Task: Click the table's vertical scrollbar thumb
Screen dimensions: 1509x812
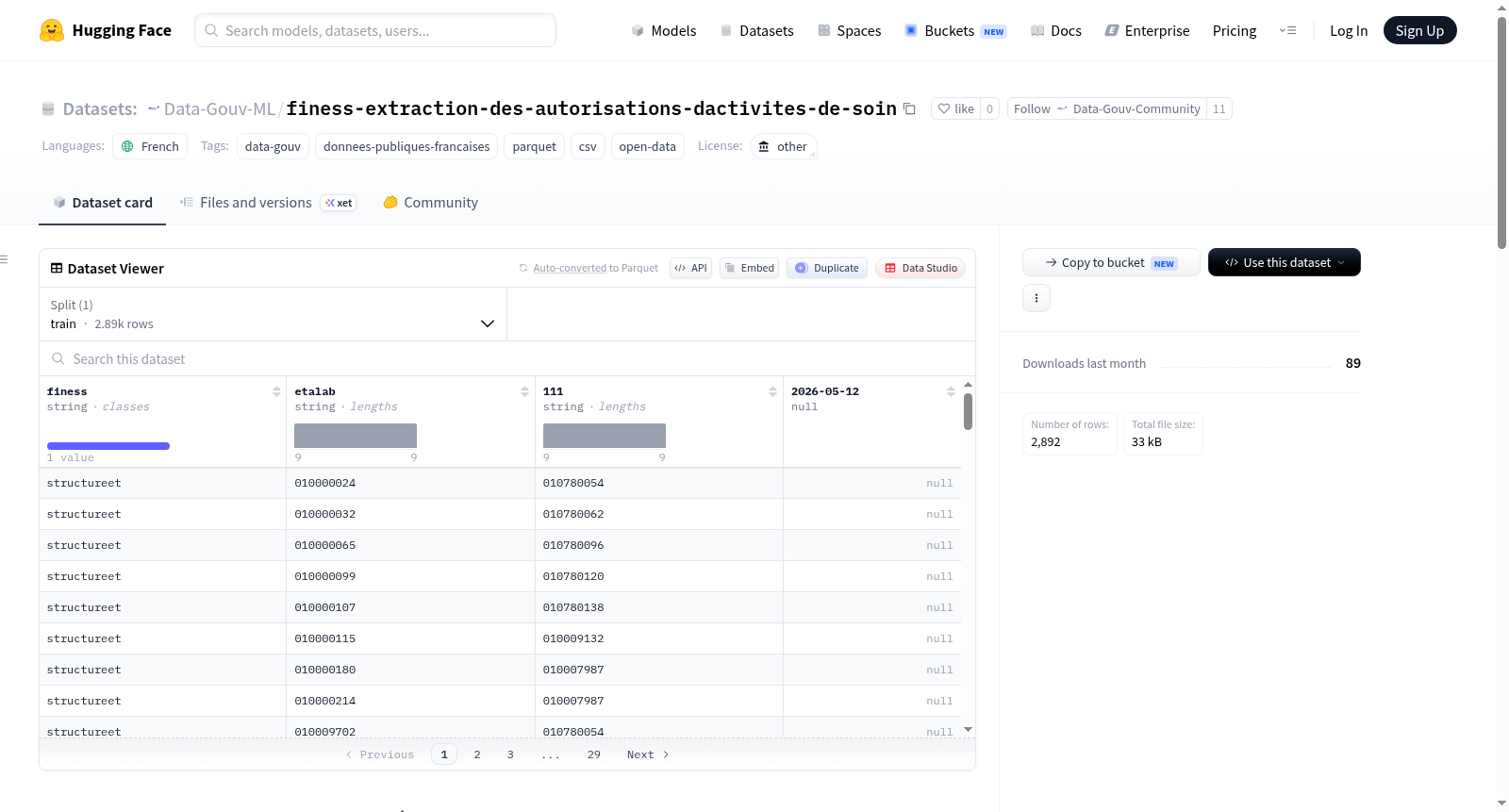Action: point(968,411)
